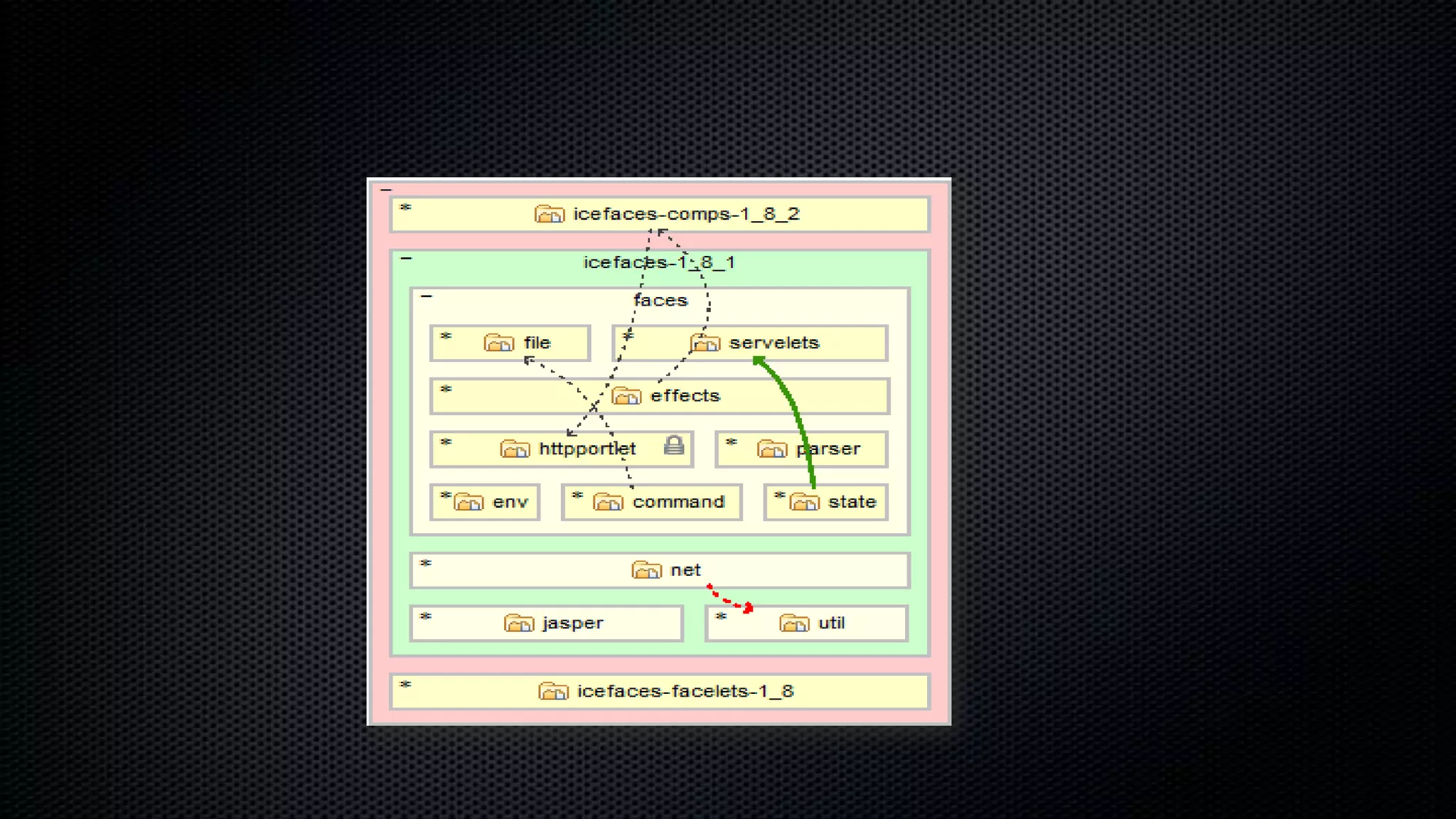The height and width of the screenshot is (819, 1456).
Task: Expand the icefaces-facelets-1_8 node asterisk
Action: (x=405, y=685)
